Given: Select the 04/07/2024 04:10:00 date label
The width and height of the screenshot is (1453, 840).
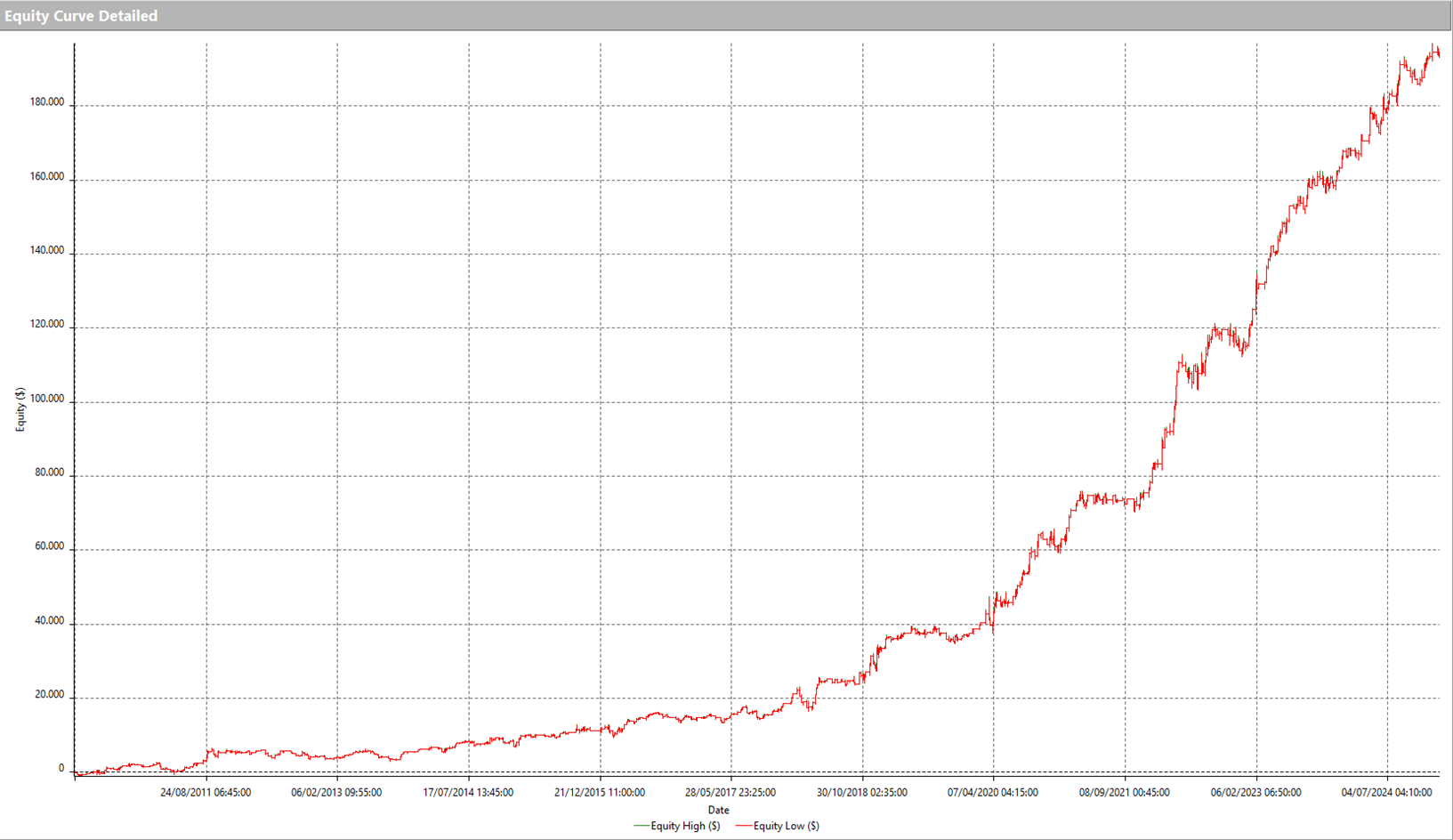Looking at the screenshot, I should [1386, 792].
